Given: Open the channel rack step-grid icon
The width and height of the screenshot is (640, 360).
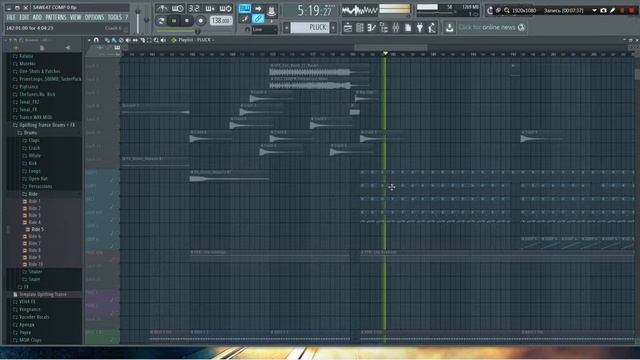Looking at the screenshot, I should pyautogui.click(x=360, y=27).
